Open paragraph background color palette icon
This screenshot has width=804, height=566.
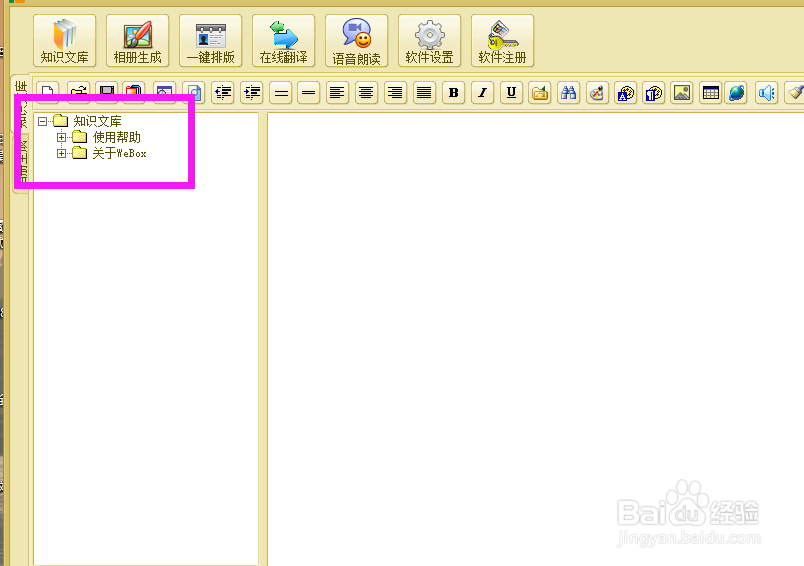click(654, 93)
